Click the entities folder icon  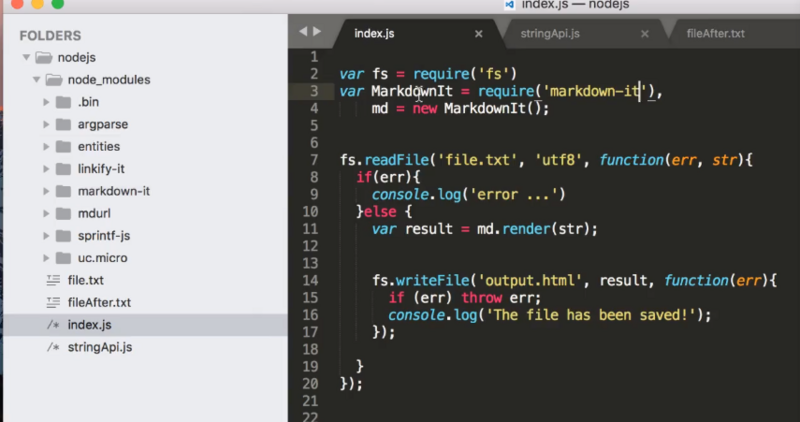[63, 146]
